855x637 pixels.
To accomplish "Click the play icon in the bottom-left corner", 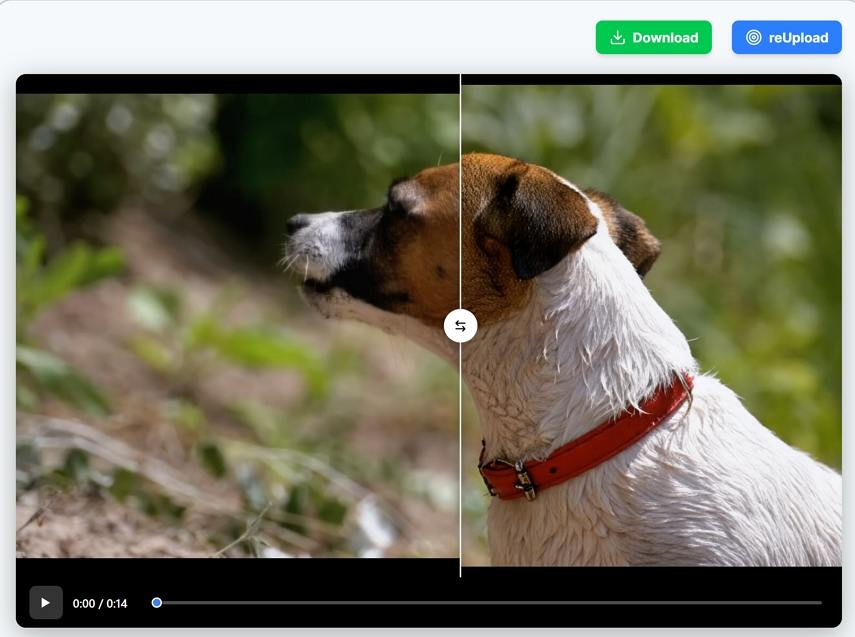I will 44,602.
